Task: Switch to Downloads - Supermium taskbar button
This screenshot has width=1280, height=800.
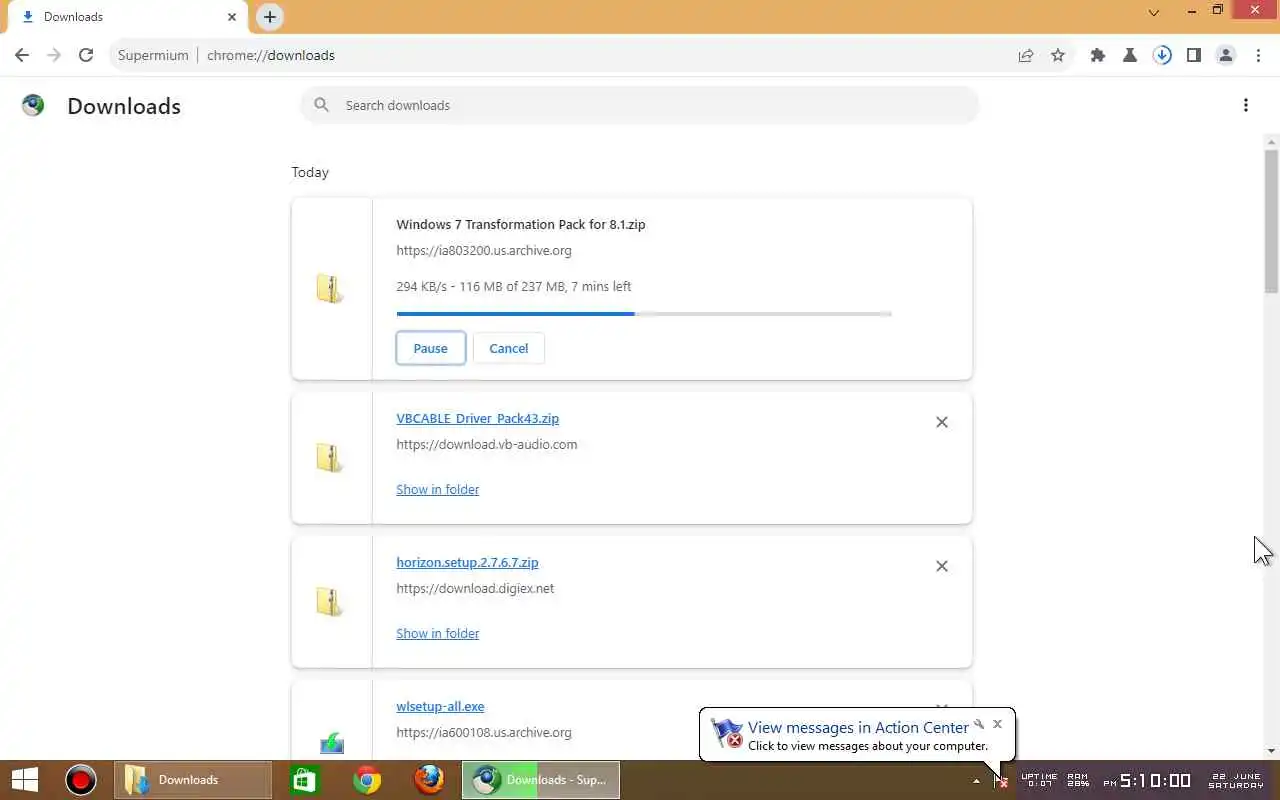Action: pos(541,780)
